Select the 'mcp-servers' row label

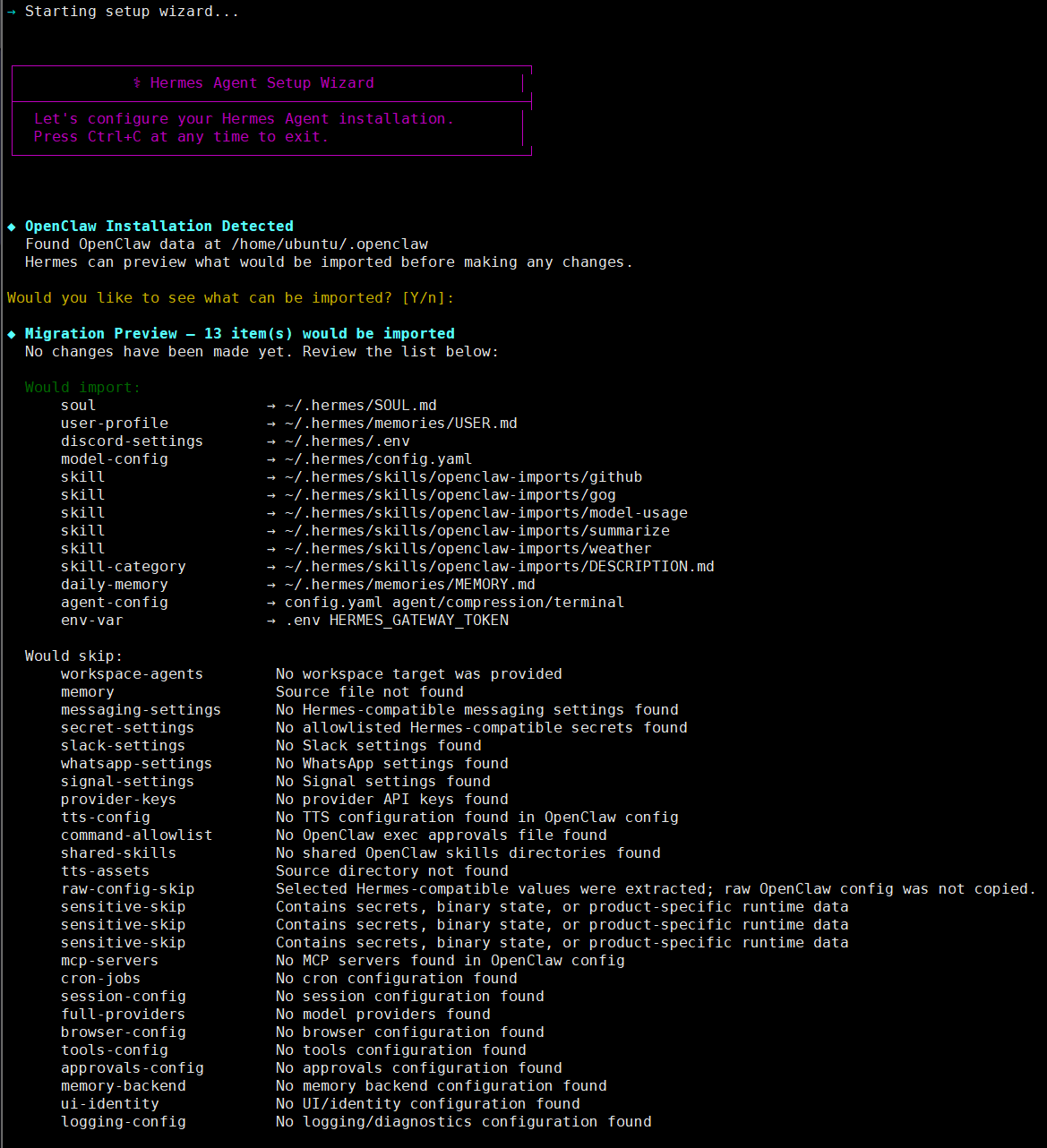click(110, 960)
